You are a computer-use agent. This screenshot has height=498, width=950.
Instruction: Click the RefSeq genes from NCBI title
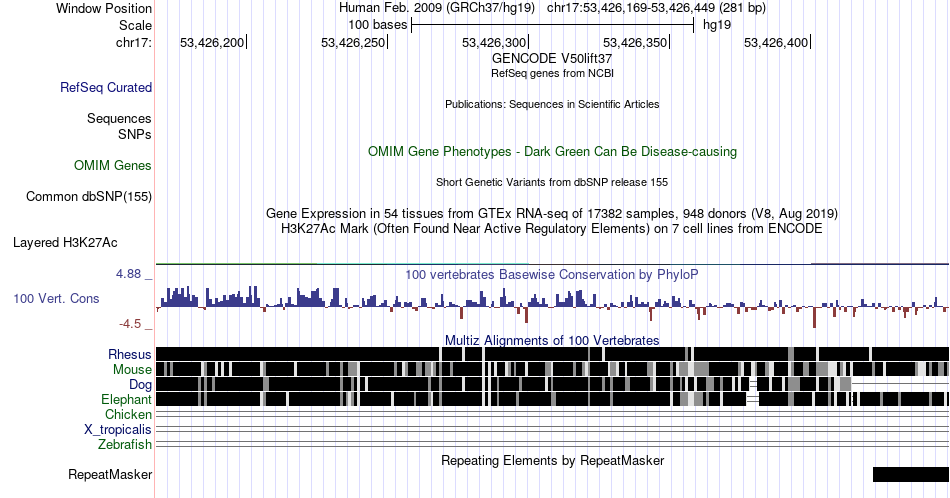coord(552,73)
